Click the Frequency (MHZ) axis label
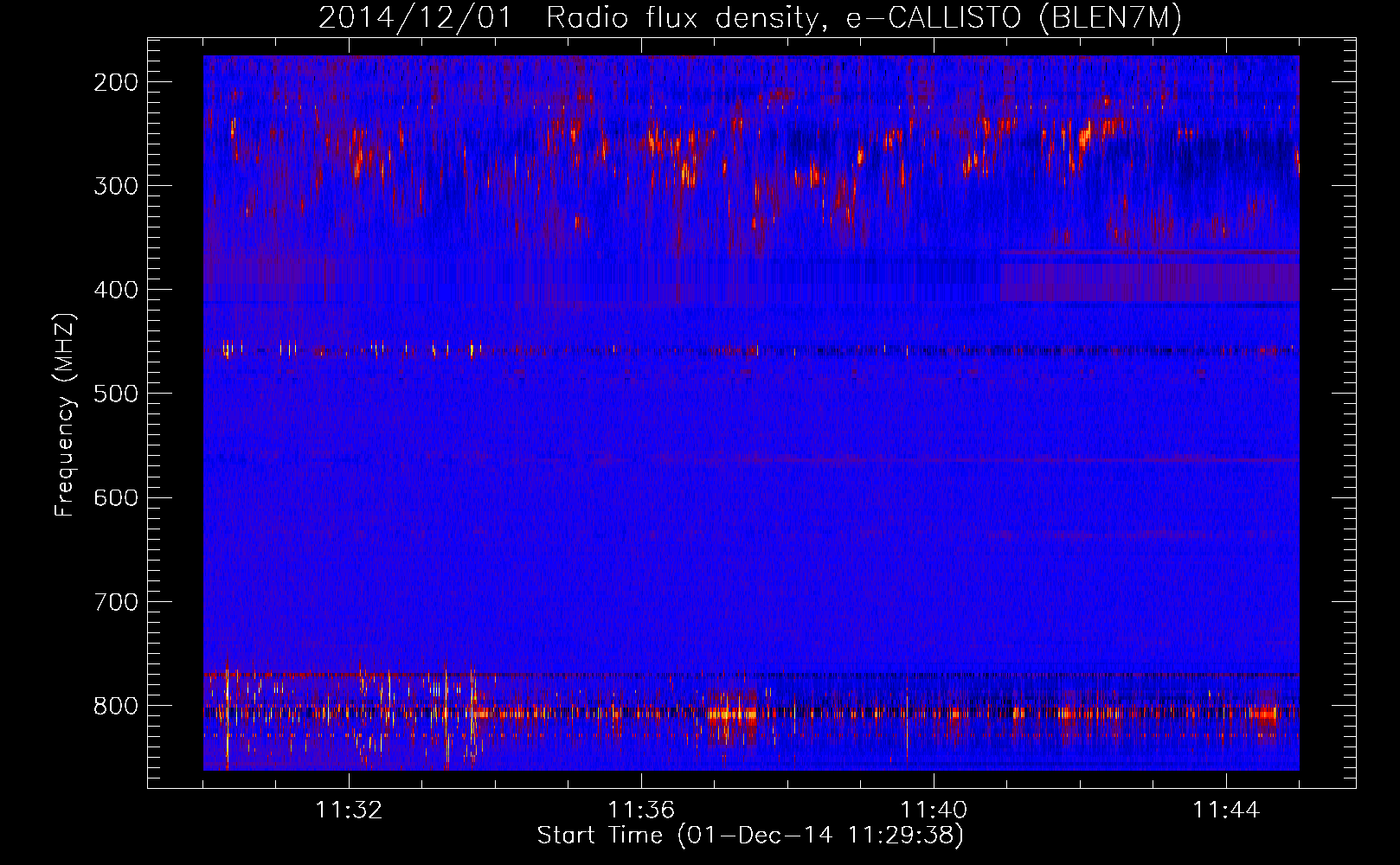1400x865 pixels. 65,415
